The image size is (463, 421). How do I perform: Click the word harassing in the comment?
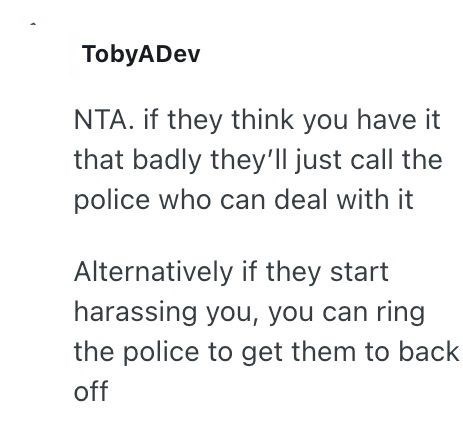[x=135, y=313]
